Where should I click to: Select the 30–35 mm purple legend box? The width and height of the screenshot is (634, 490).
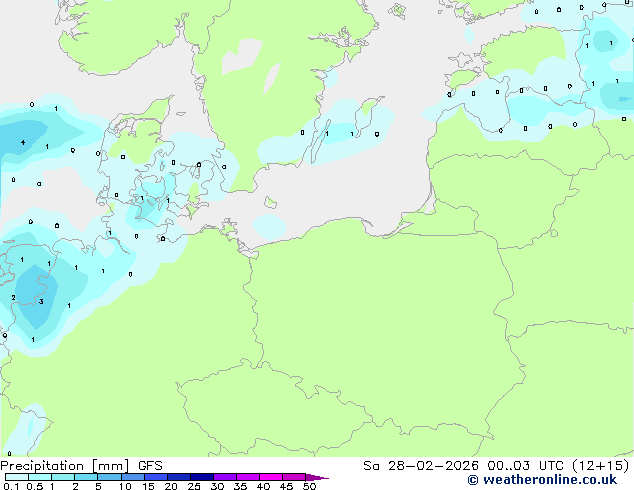pos(225,477)
